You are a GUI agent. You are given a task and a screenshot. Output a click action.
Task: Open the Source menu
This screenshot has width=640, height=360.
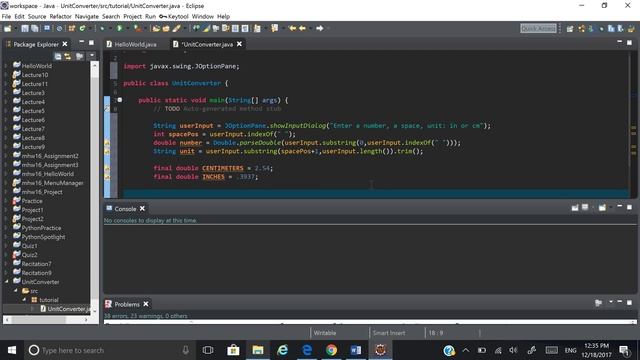[37, 16]
